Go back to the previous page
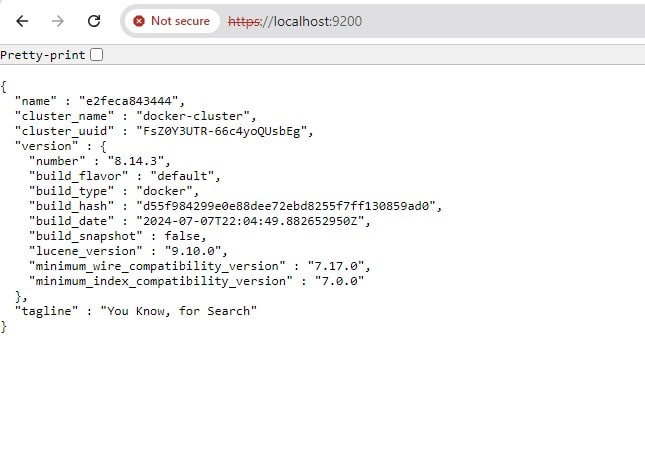 22,21
